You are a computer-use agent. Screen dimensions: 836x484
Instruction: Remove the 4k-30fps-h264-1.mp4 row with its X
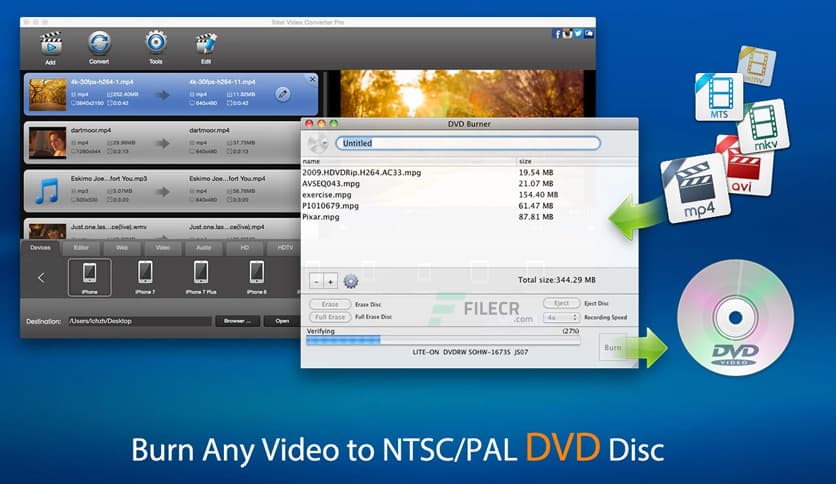tap(312, 79)
